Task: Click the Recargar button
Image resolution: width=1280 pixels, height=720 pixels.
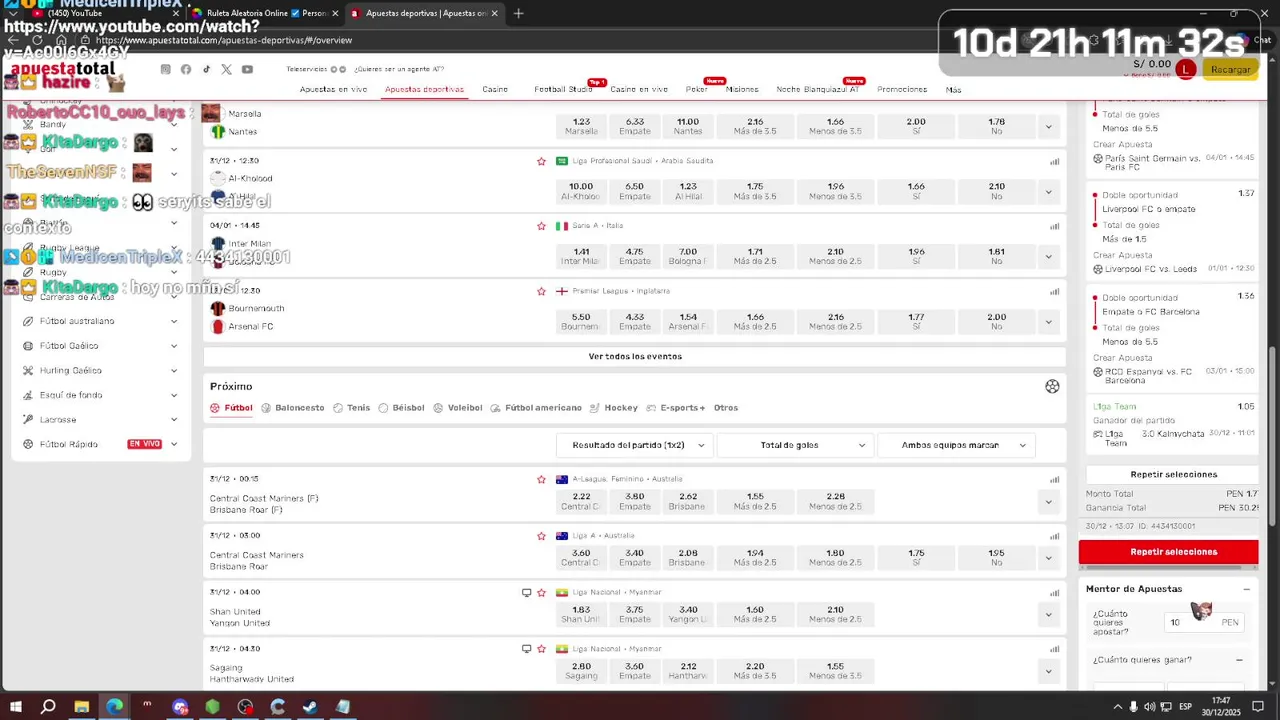Action: tap(1230, 69)
